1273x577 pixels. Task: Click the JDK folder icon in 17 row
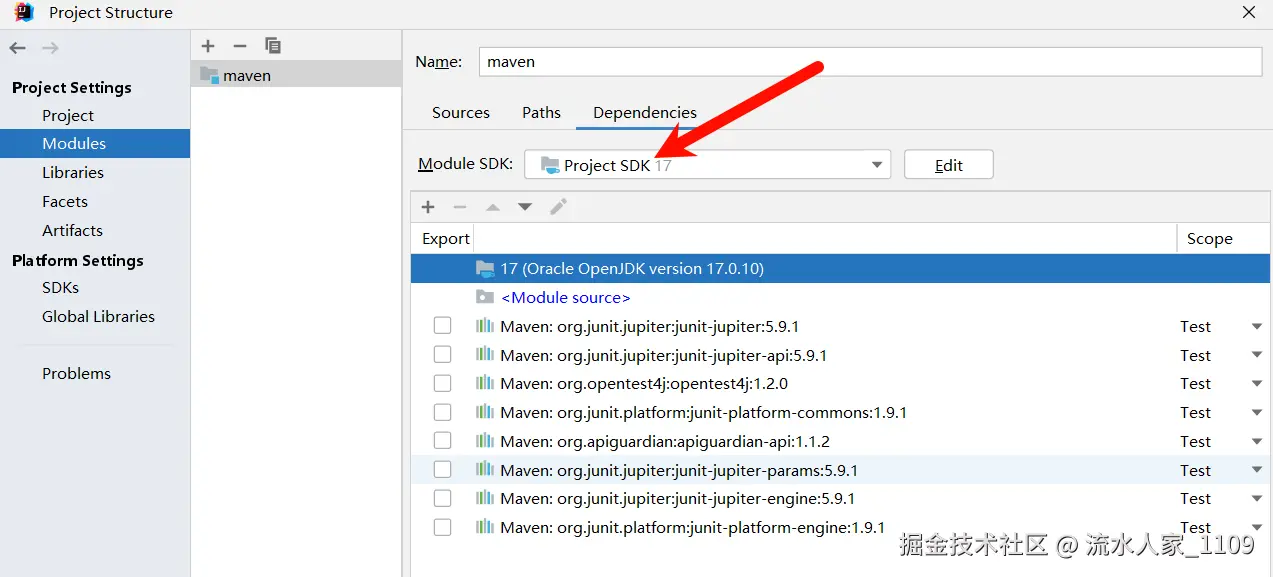(485, 268)
